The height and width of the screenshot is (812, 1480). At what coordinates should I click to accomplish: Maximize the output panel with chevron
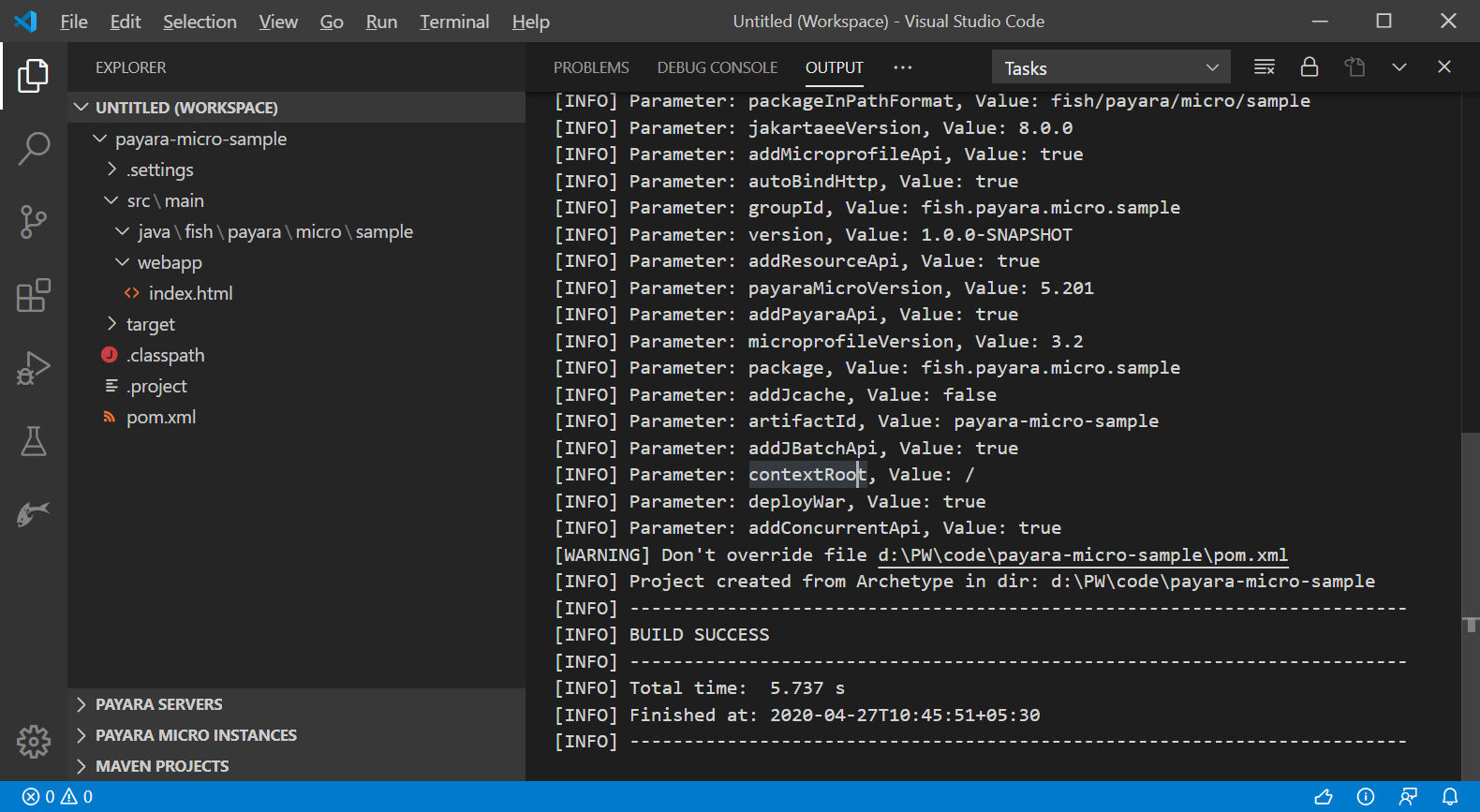(1399, 67)
